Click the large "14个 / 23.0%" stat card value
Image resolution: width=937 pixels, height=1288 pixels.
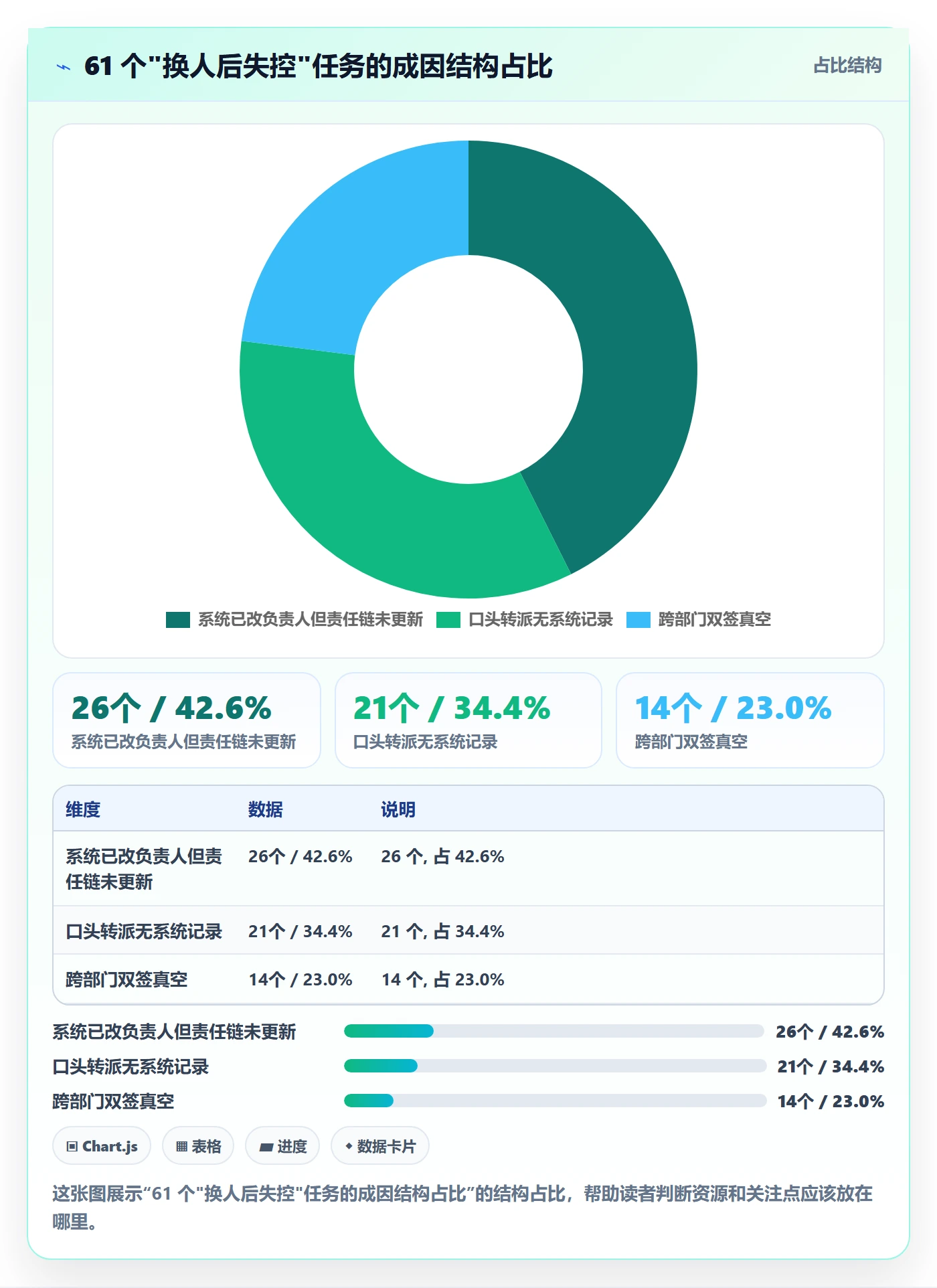(733, 708)
